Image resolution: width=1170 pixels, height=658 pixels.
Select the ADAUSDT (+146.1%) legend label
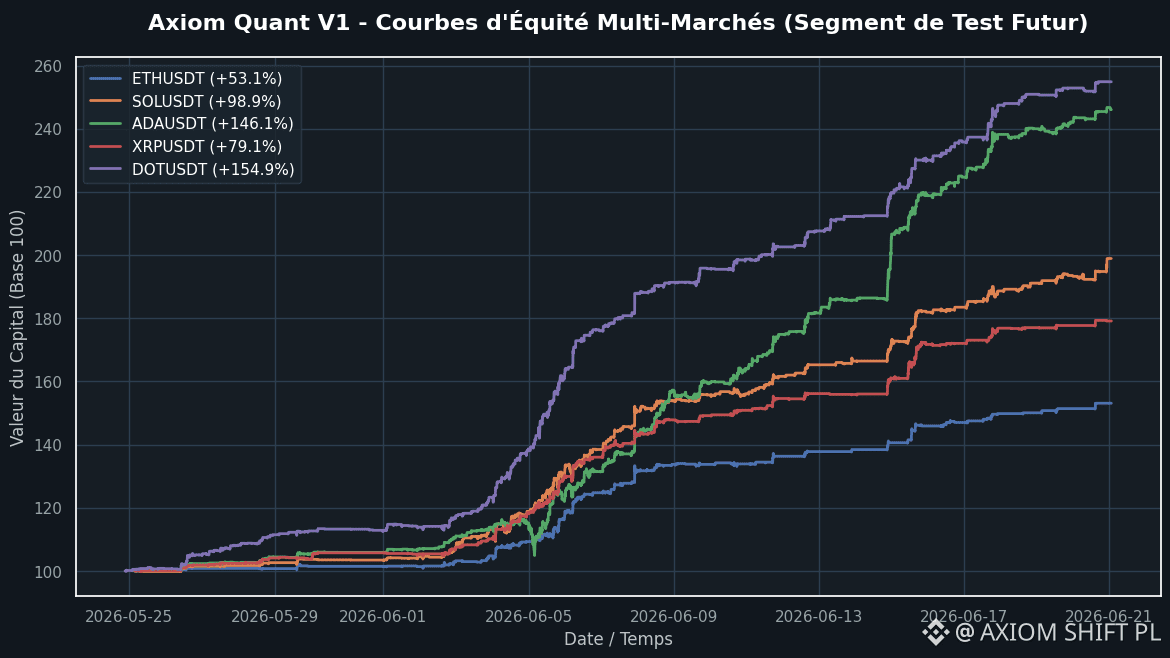click(213, 124)
